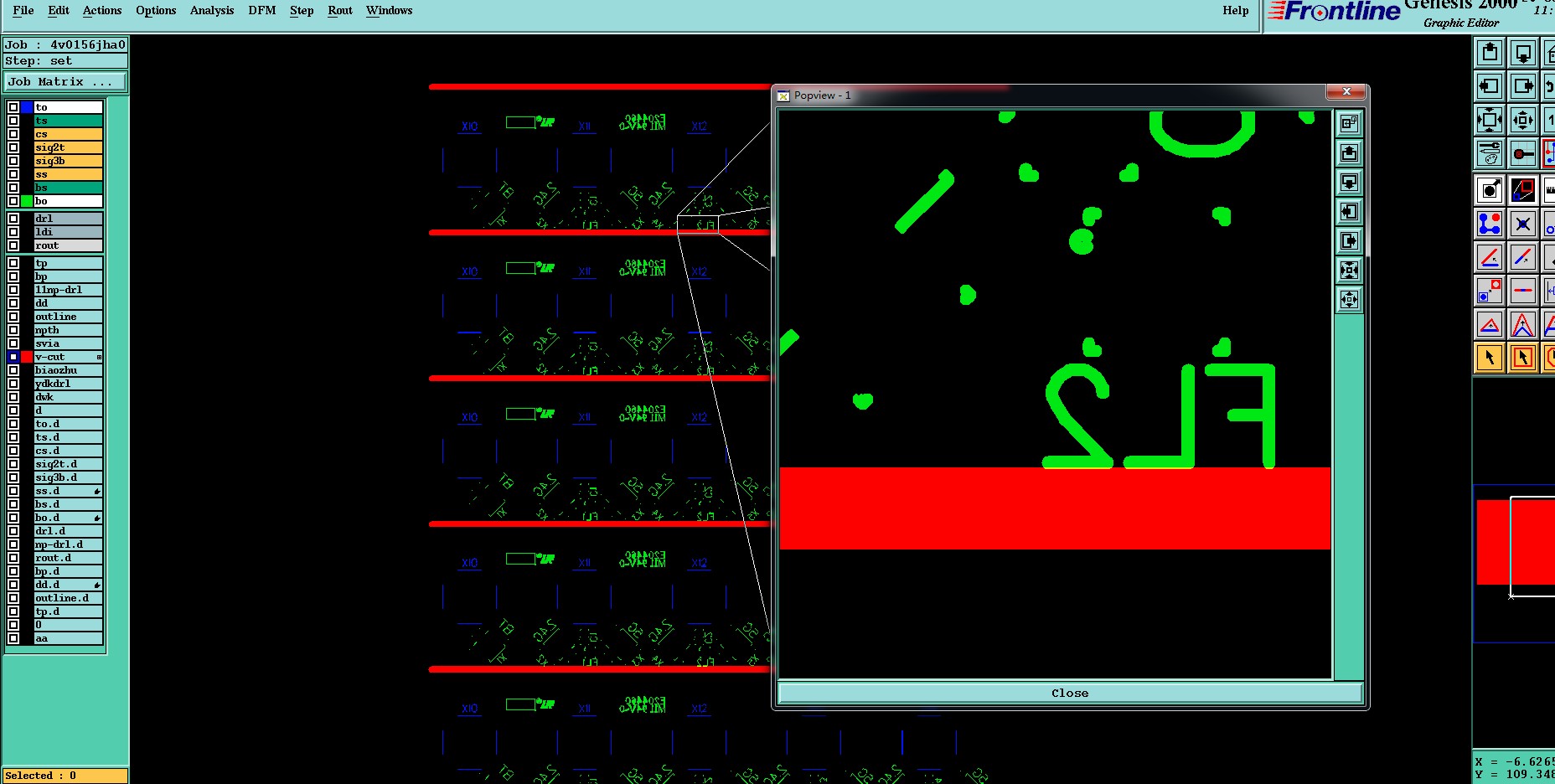Click Popview bottom zoom icon with outward arrows

pyautogui.click(x=1349, y=300)
